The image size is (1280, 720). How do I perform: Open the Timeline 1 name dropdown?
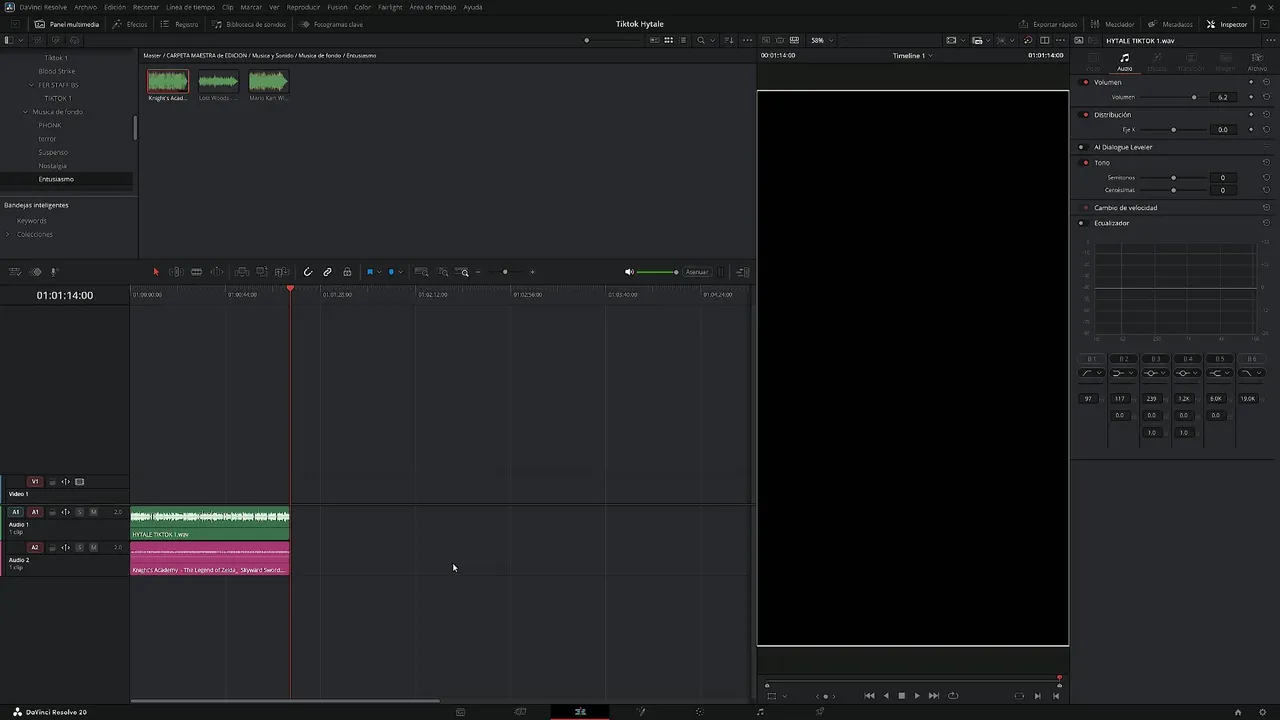click(912, 56)
